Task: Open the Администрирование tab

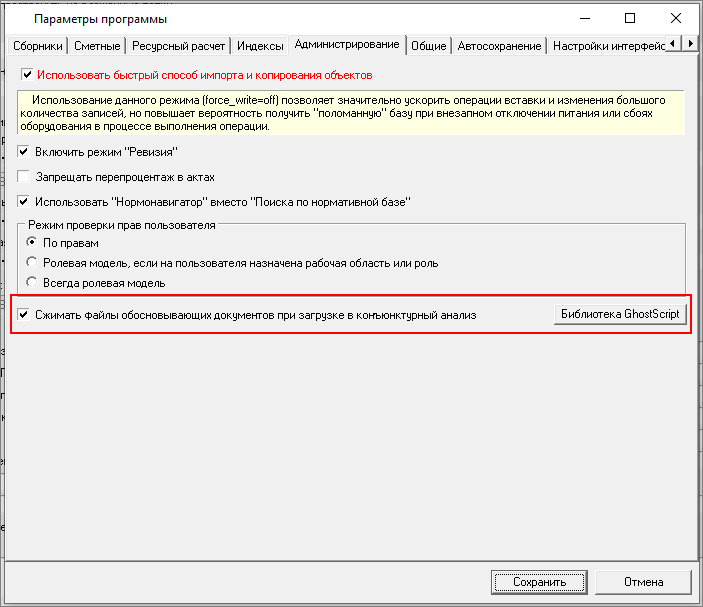Action: click(347, 45)
